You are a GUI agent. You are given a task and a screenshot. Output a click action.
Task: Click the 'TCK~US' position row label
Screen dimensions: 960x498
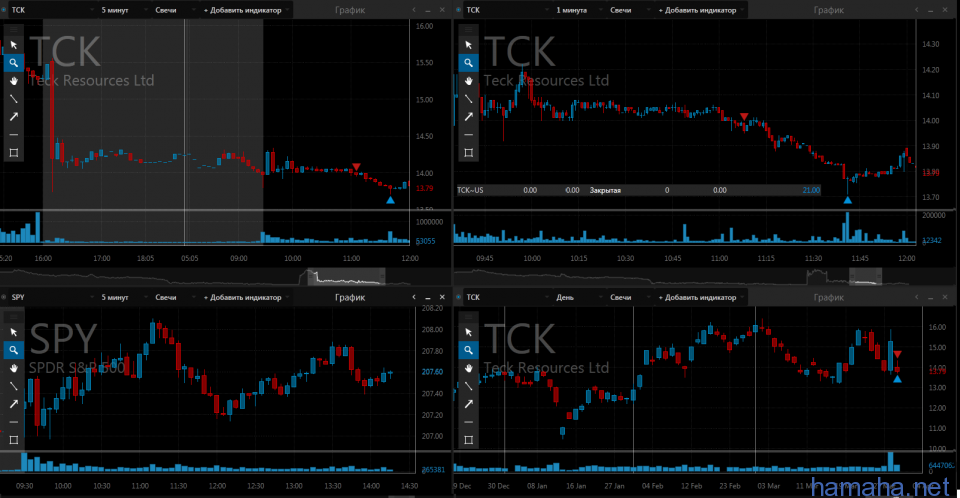click(470, 190)
